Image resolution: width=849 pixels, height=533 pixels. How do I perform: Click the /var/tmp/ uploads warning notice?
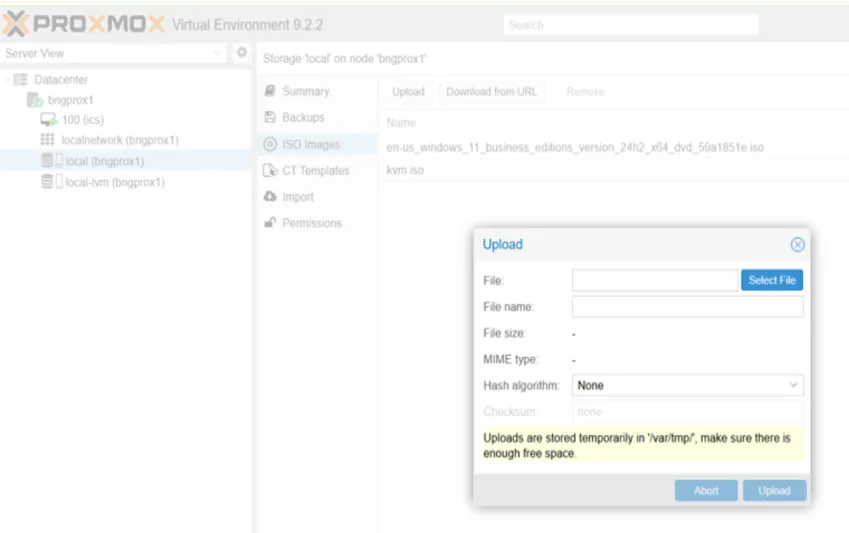(642, 445)
